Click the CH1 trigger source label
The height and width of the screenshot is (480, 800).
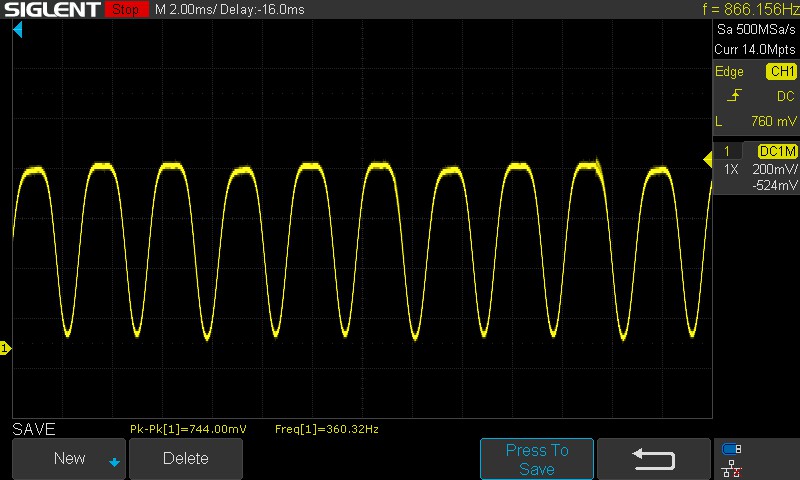(782, 71)
